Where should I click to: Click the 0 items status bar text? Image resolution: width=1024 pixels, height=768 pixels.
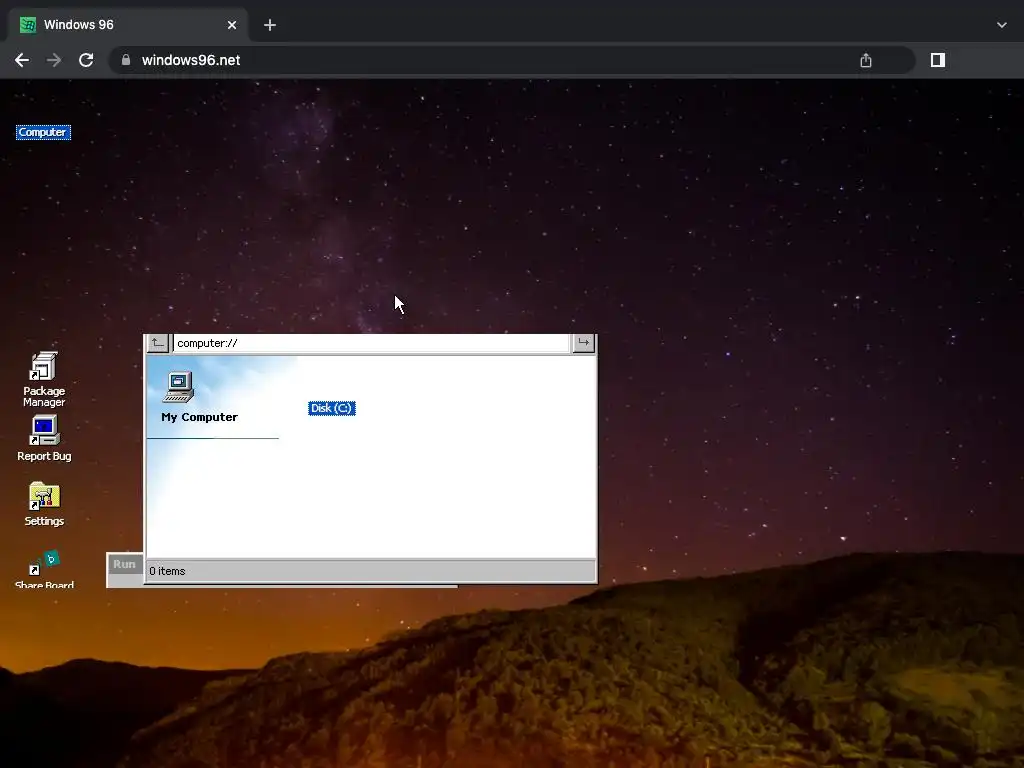(167, 571)
